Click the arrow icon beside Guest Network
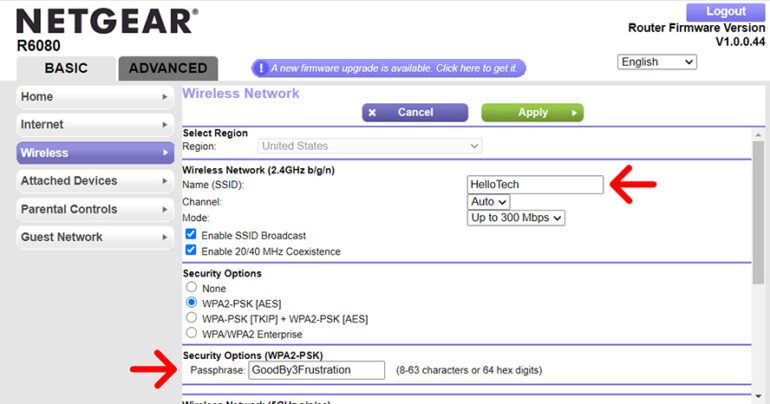 165,237
